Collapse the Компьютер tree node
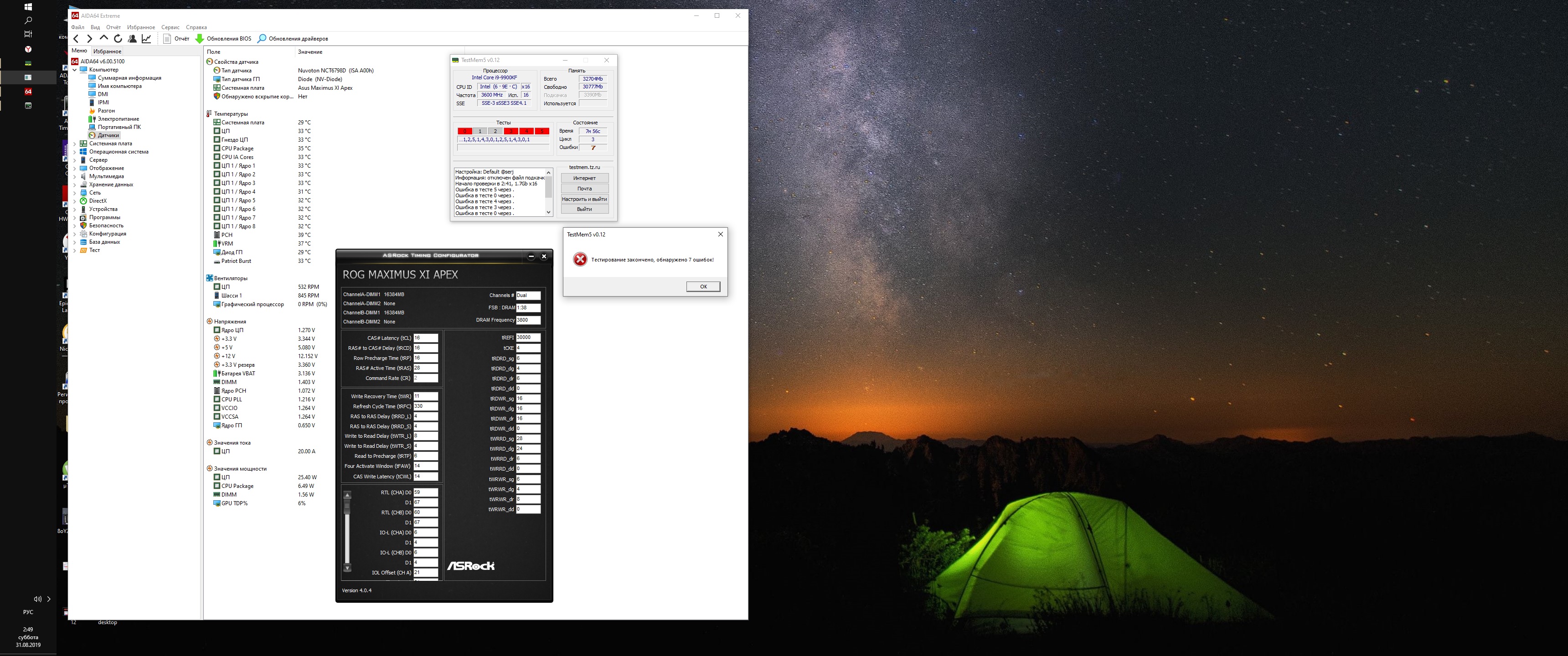The image size is (1568, 656). pyautogui.click(x=75, y=70)
